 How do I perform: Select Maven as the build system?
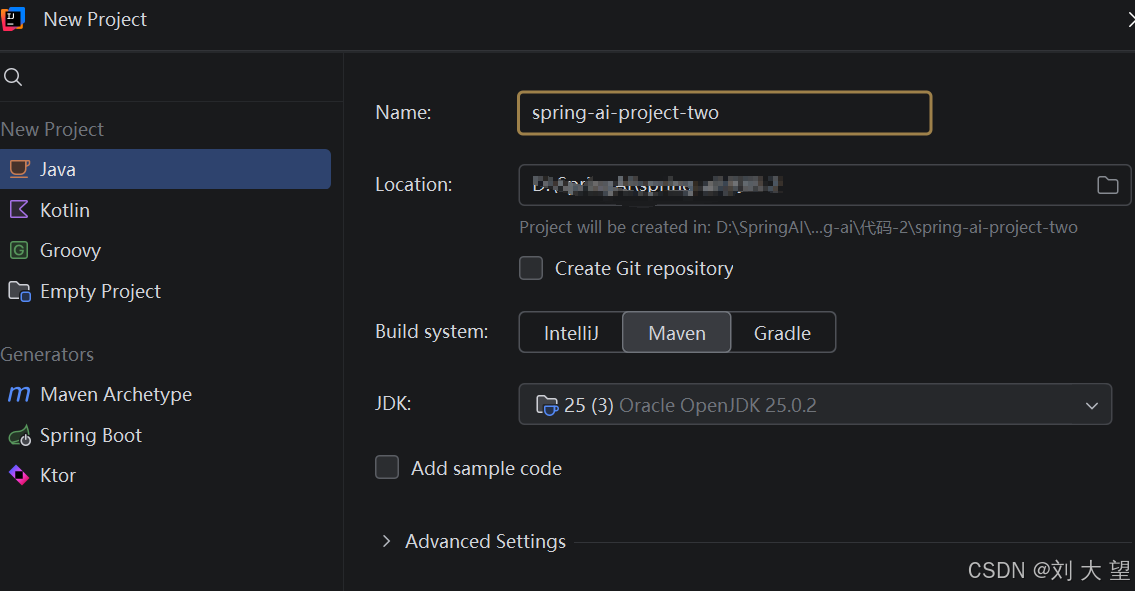[677, 333]
